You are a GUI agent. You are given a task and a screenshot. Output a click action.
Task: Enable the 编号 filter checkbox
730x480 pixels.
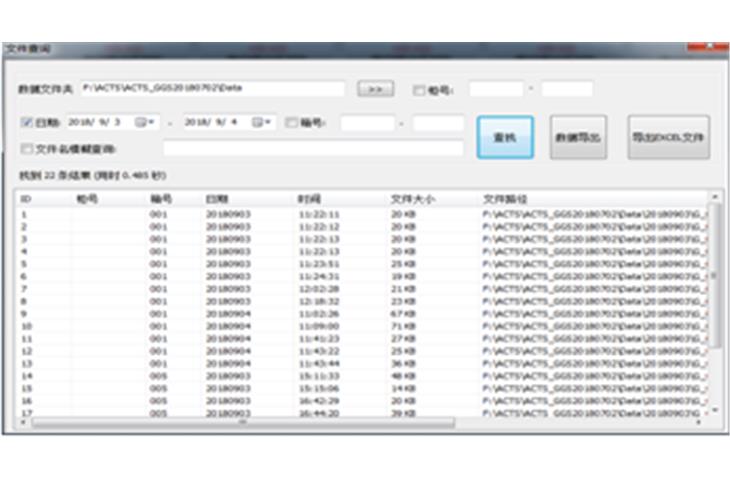pyautogui.click(x=292, y=123)
